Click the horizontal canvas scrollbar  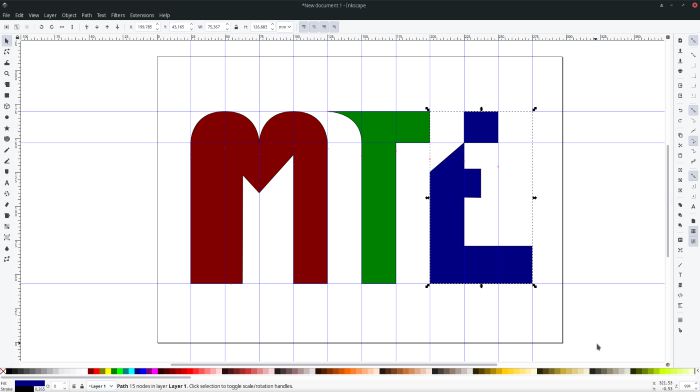pos(334,364)
